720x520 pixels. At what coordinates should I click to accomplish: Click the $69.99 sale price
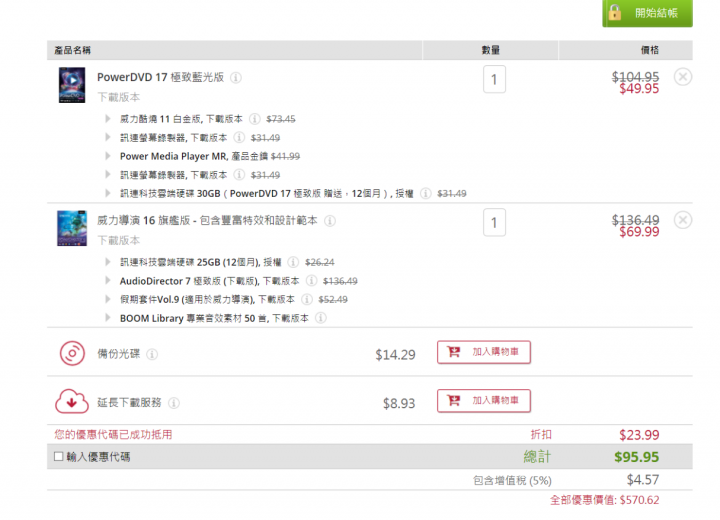point(639,232)
